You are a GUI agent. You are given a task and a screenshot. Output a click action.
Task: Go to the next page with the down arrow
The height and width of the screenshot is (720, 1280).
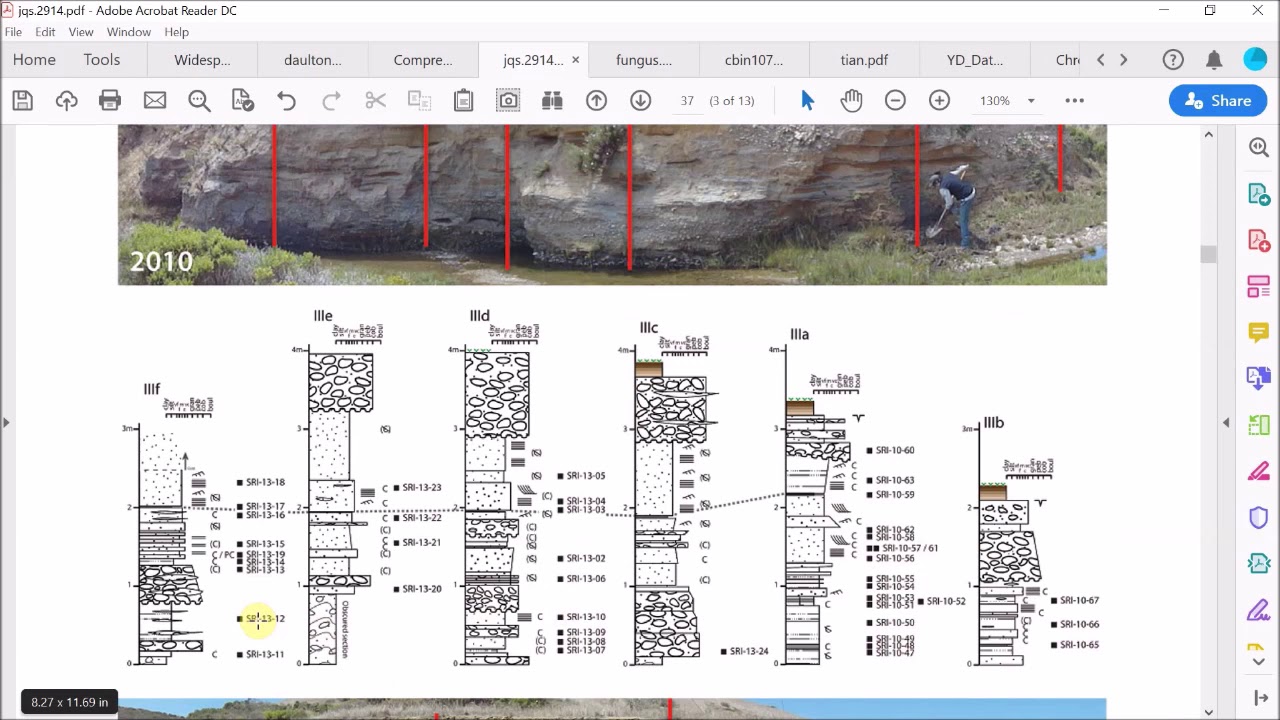[x=640, y=100]
